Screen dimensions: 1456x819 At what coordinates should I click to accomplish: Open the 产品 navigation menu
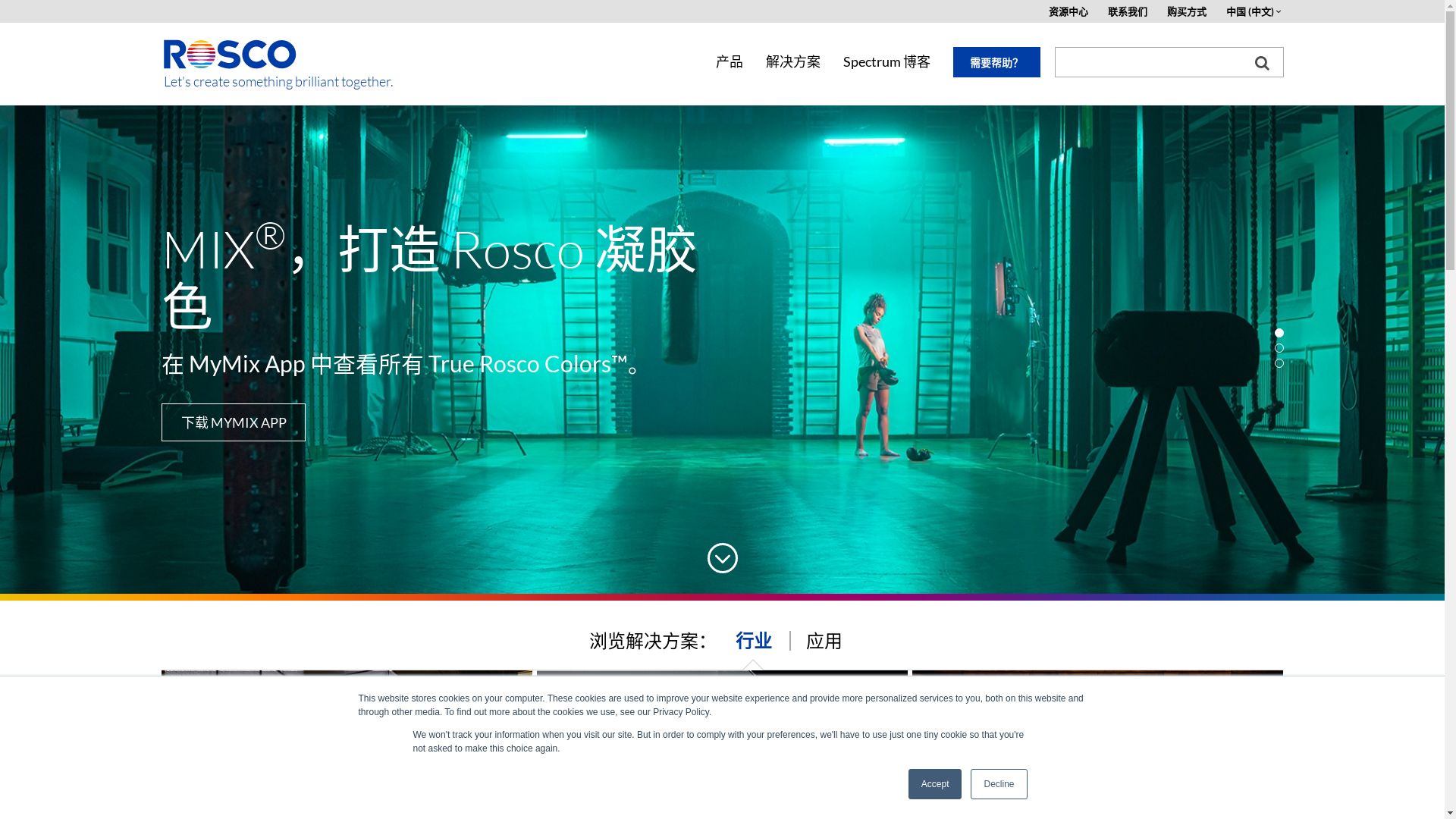(x=729, y=61)
